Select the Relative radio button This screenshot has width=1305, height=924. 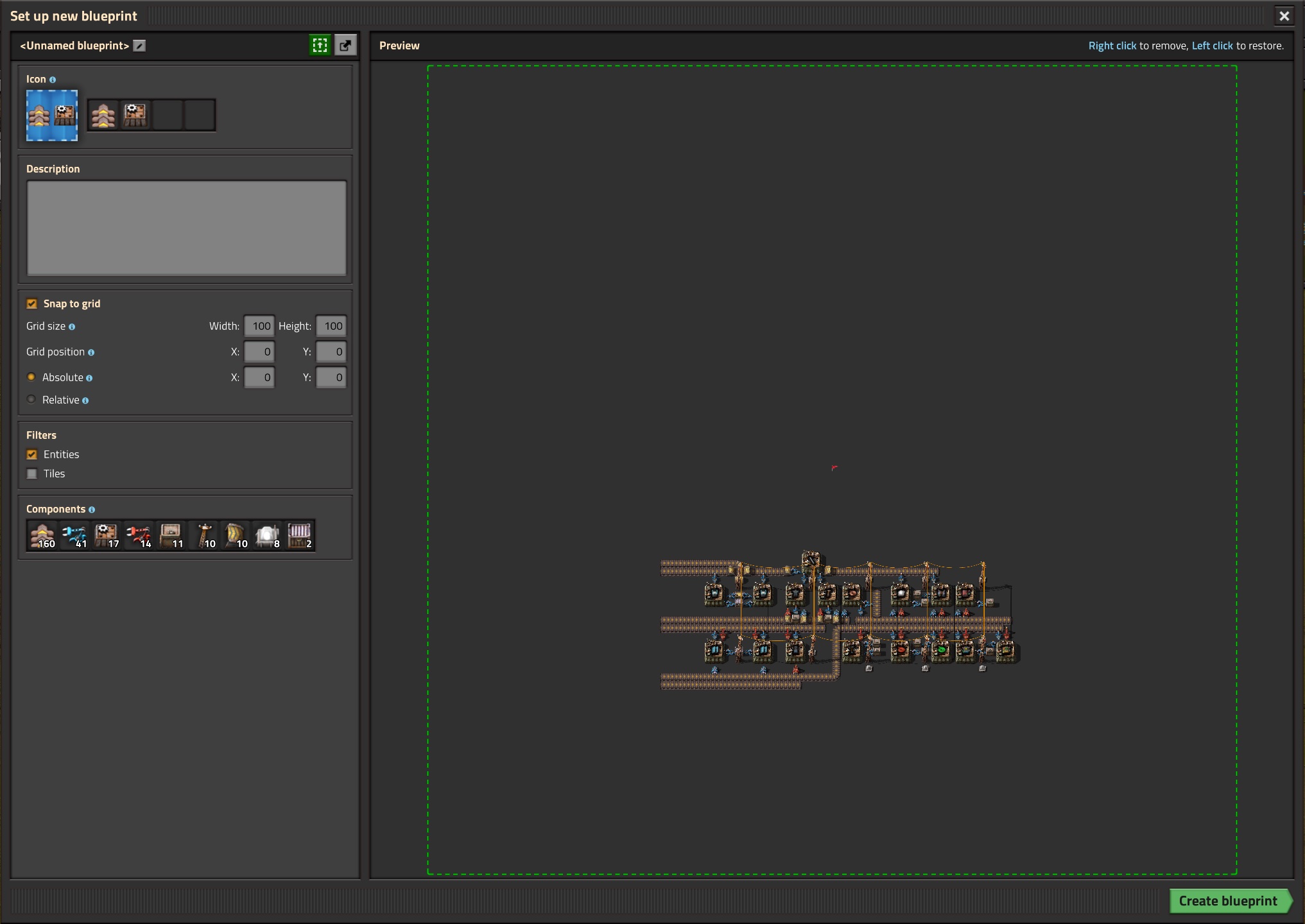[x=31, y=399]
